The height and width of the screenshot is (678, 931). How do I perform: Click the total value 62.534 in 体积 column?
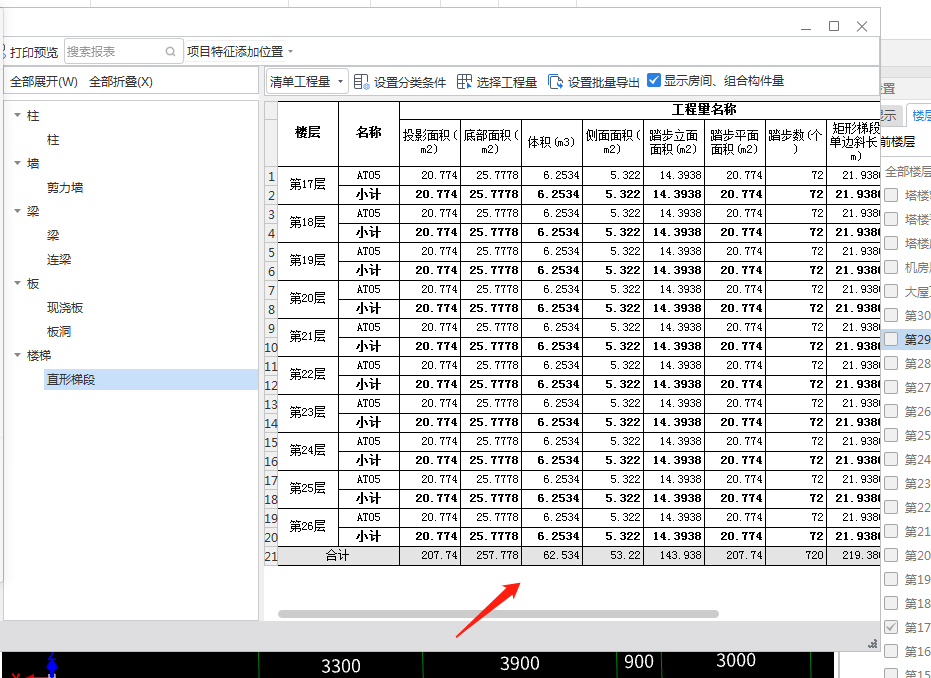pyautogui.click(x=552, y=556)
